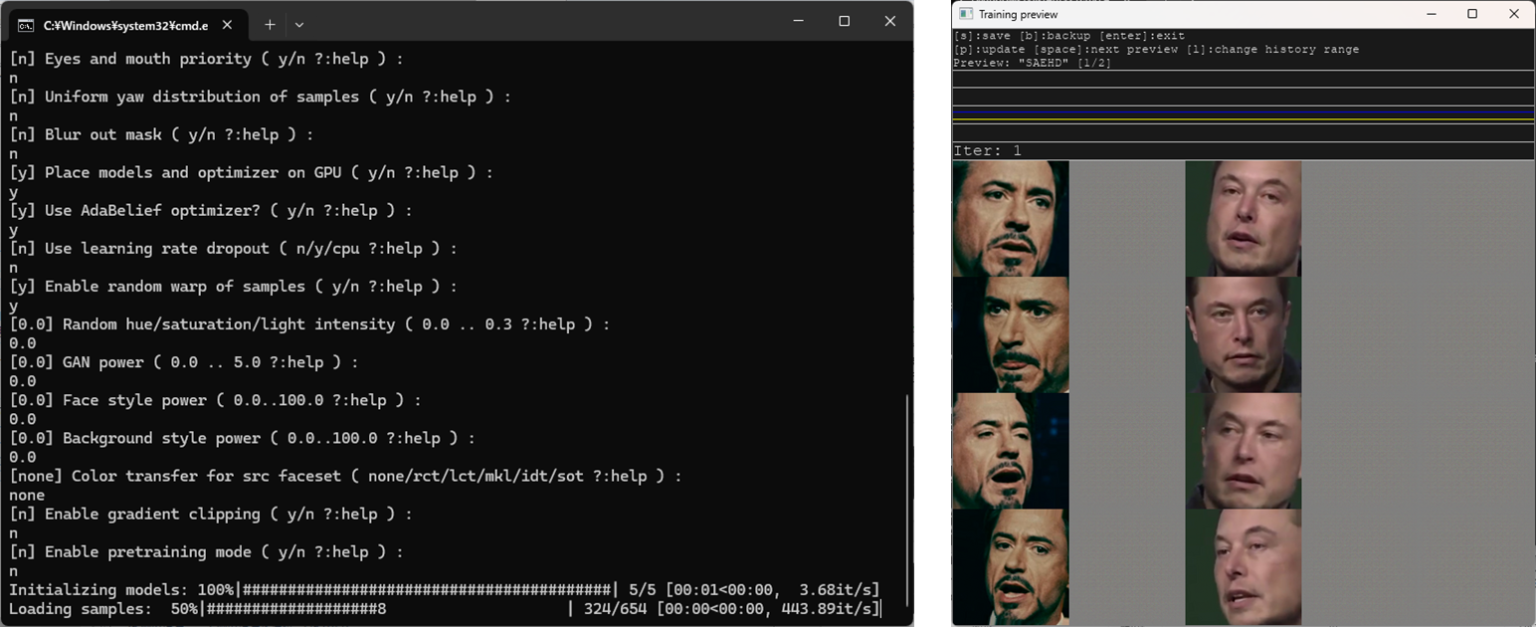
Task: Click the second Elon Musk face preview
Action: 1243,335
